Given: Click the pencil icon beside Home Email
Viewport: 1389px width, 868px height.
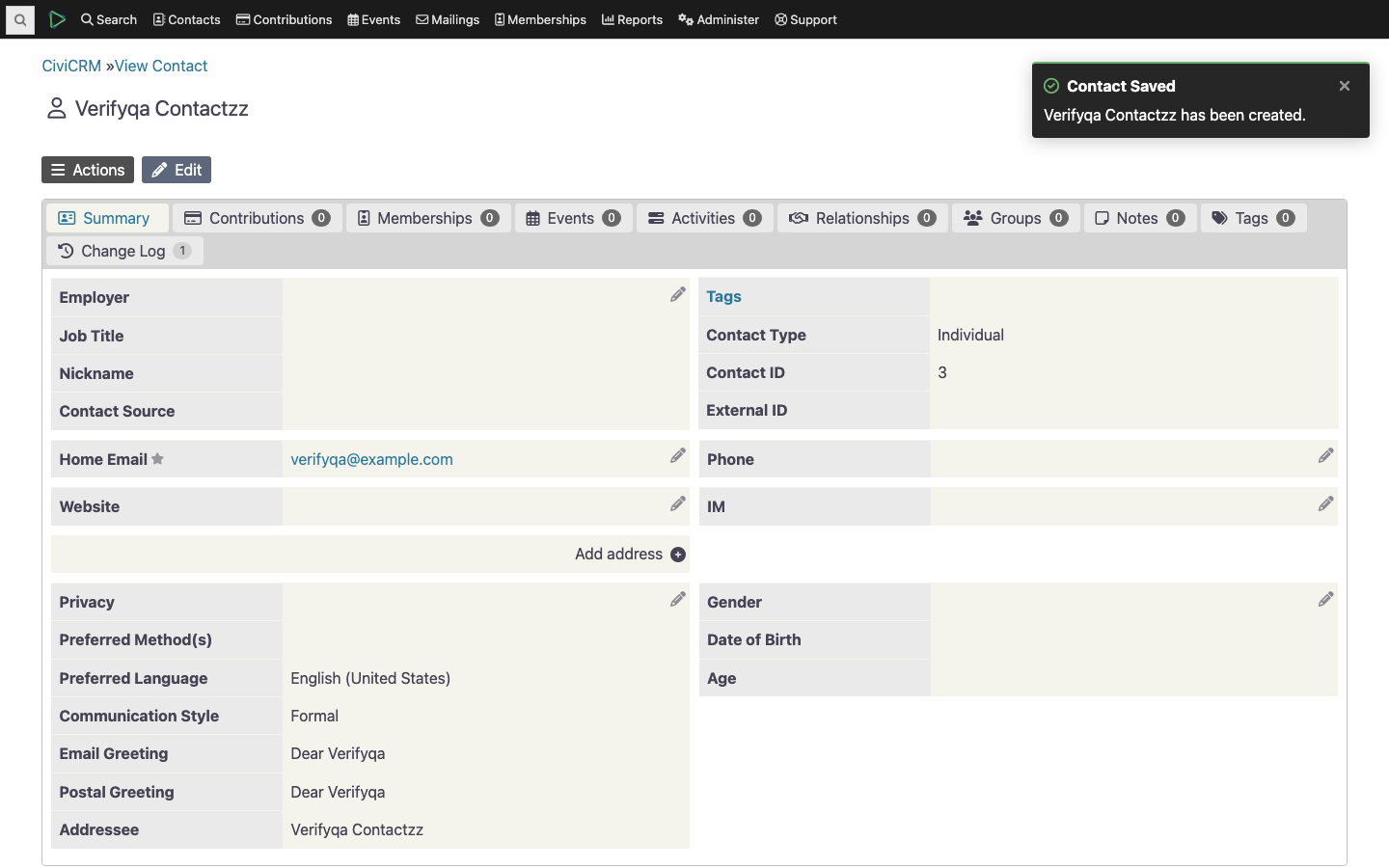Looking at the screenshot, I should [678, 455].
